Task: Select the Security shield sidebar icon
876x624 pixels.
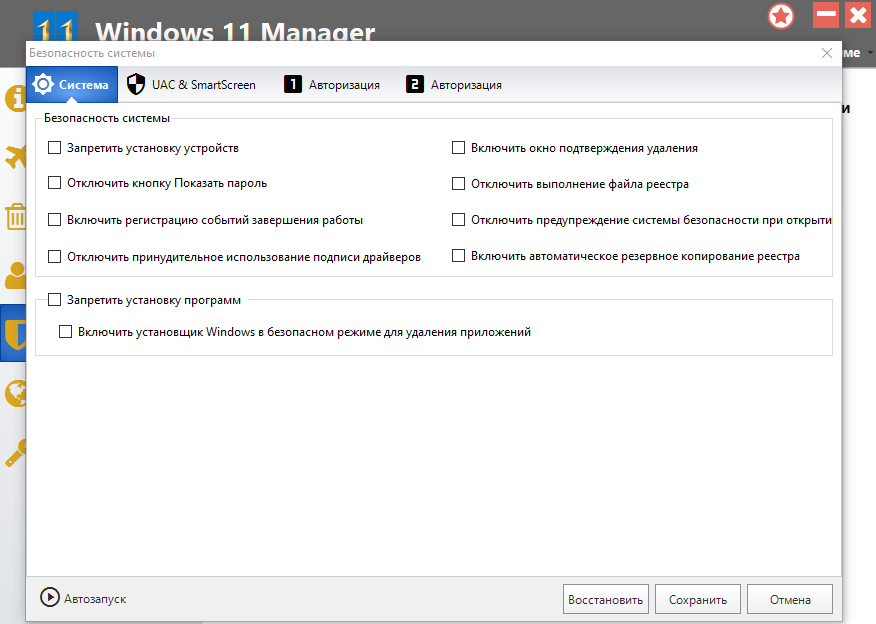Action: point(13,333)
